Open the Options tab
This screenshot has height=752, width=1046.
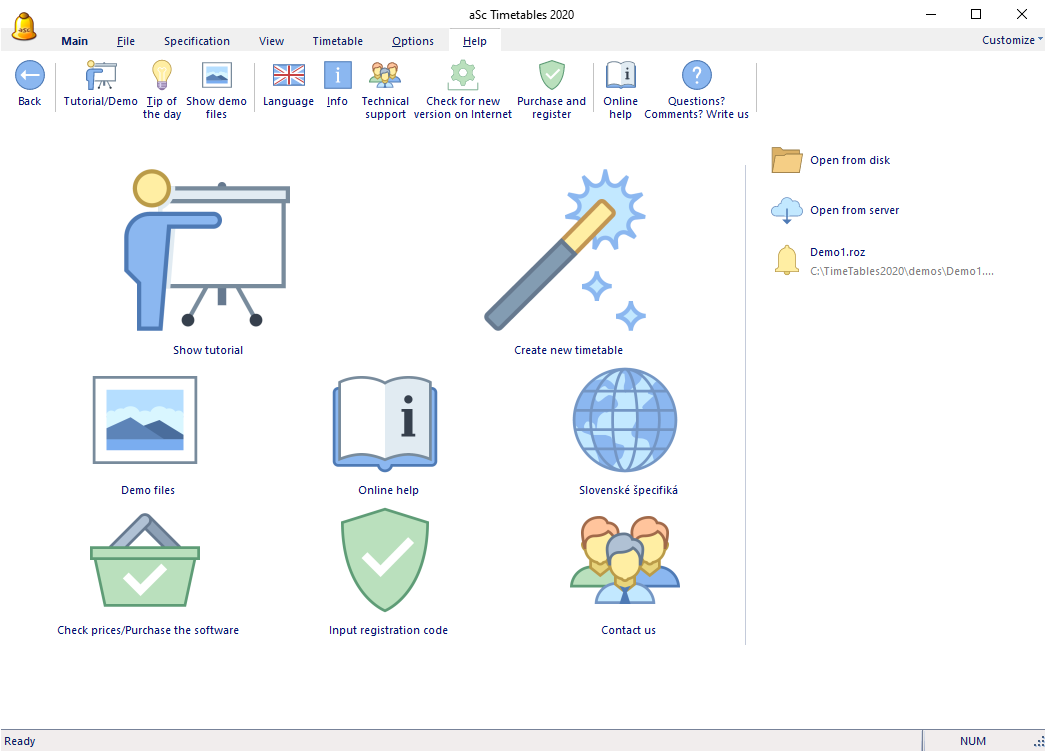[x=413, y=41]
